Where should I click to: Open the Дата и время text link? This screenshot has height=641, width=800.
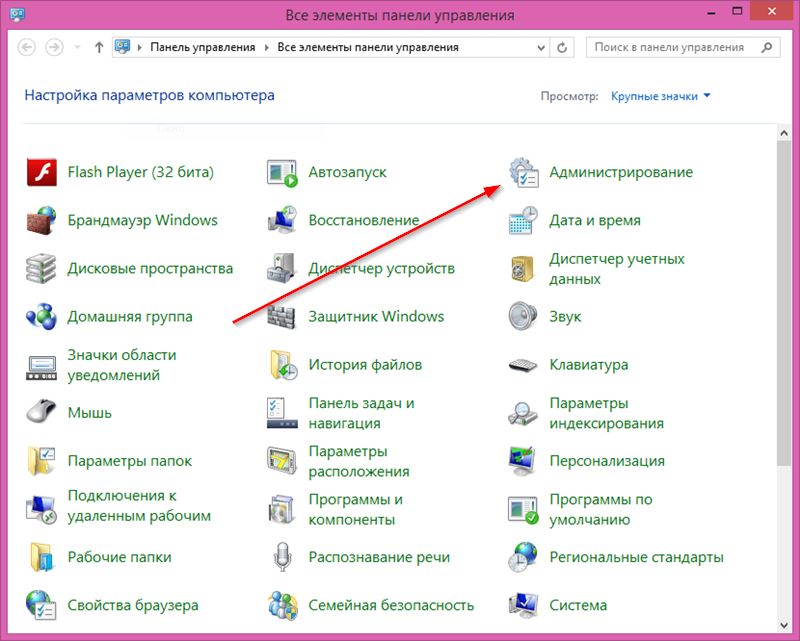pos(595,220)
